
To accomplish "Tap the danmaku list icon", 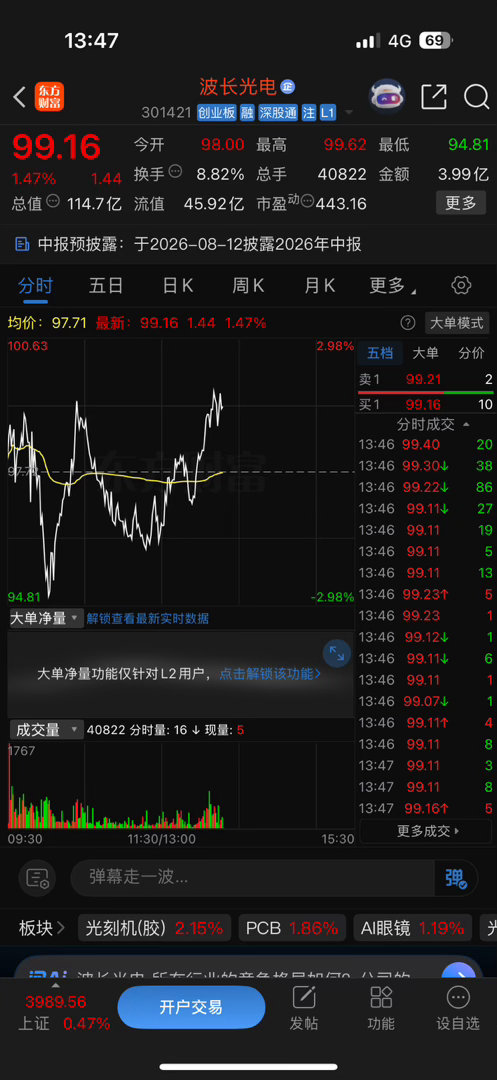I will [36, 878].
